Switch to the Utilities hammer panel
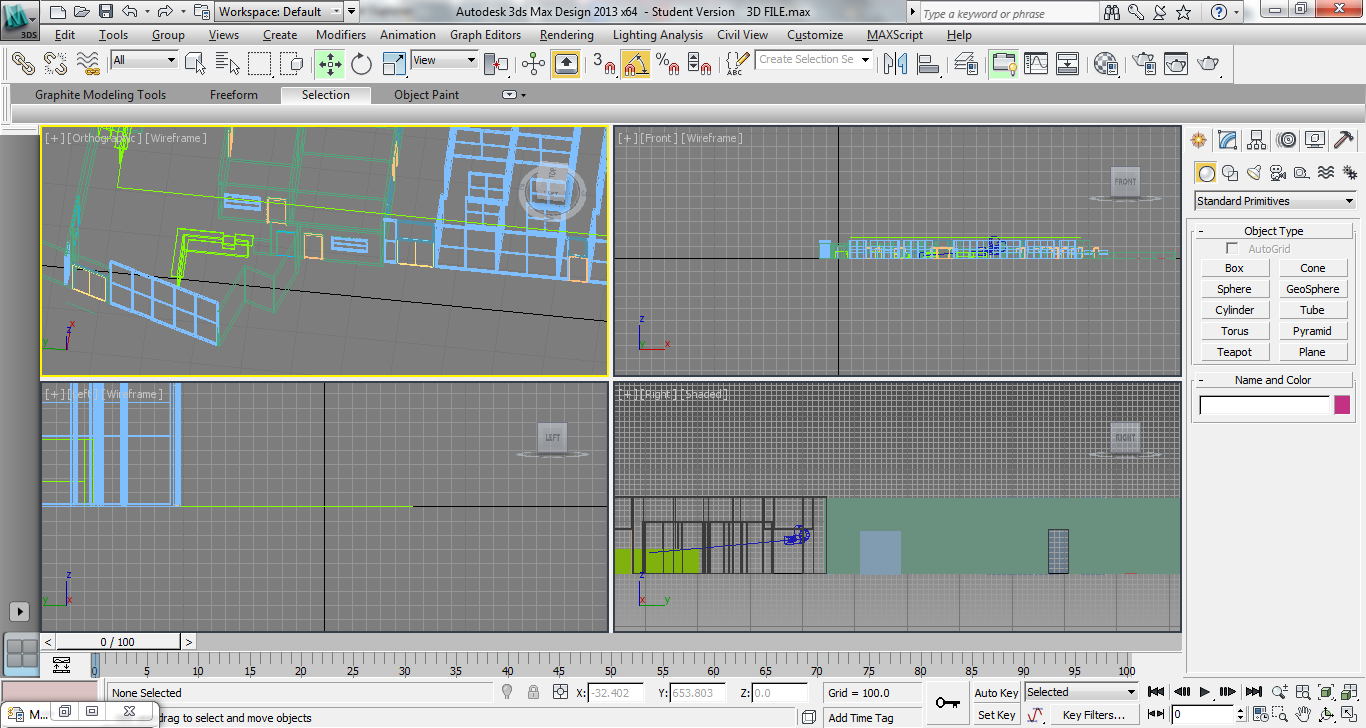Image resolution: width=1366 pixels, height=728 pixels. click(x=1345, y=140)
